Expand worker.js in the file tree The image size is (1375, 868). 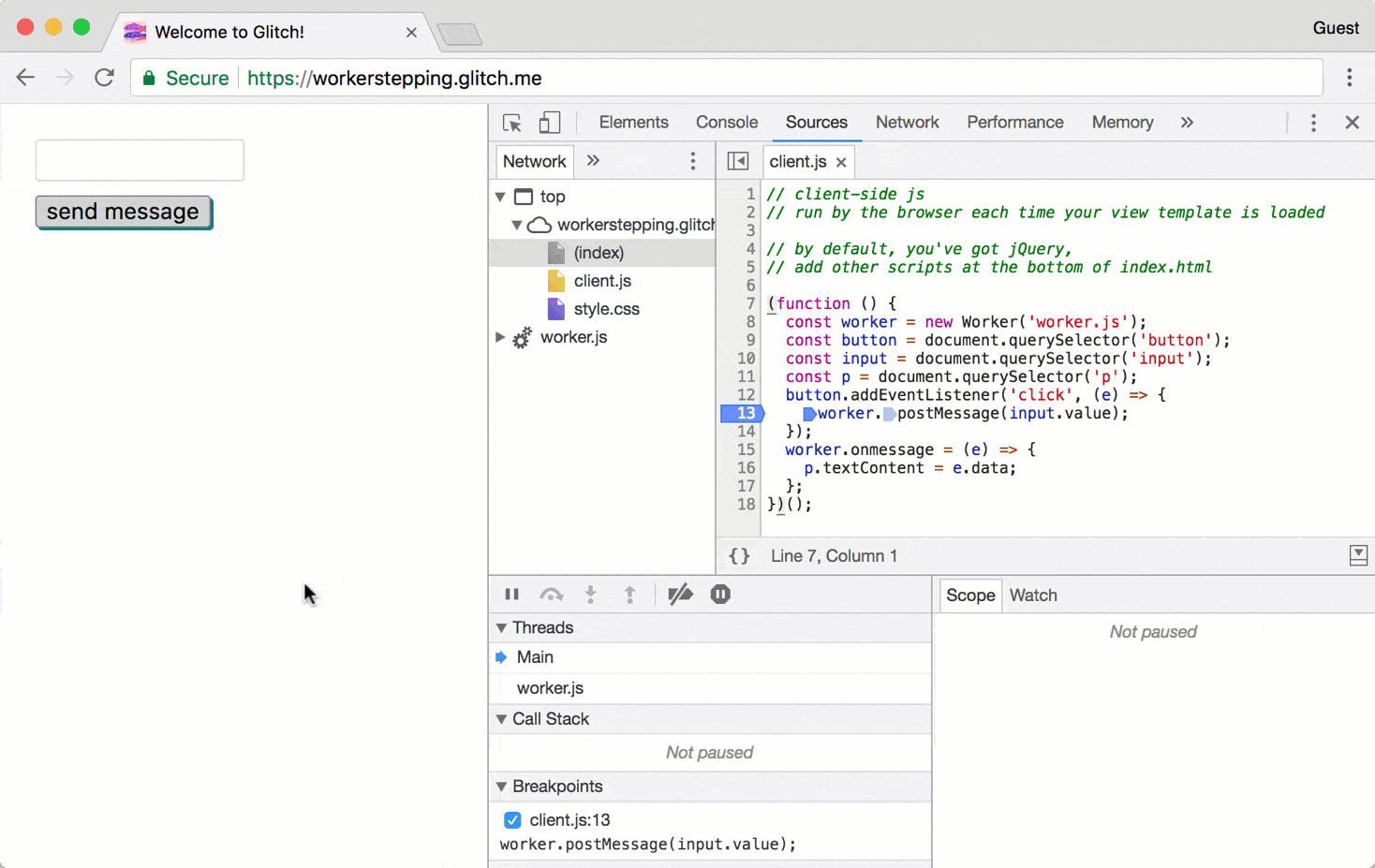[500, 337]
